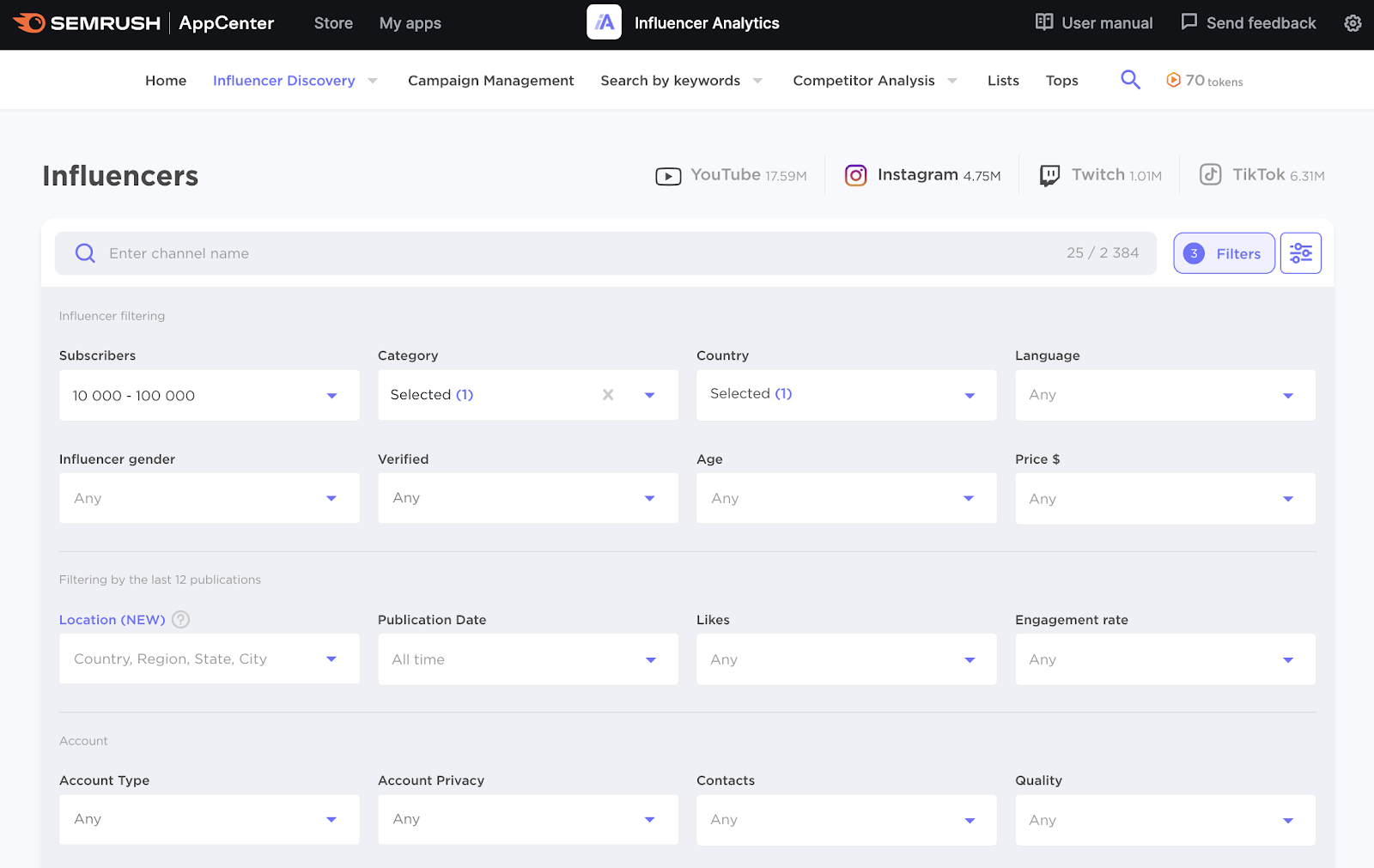
Task: Clear the selected Category filter
Action: tap(608, 395)
